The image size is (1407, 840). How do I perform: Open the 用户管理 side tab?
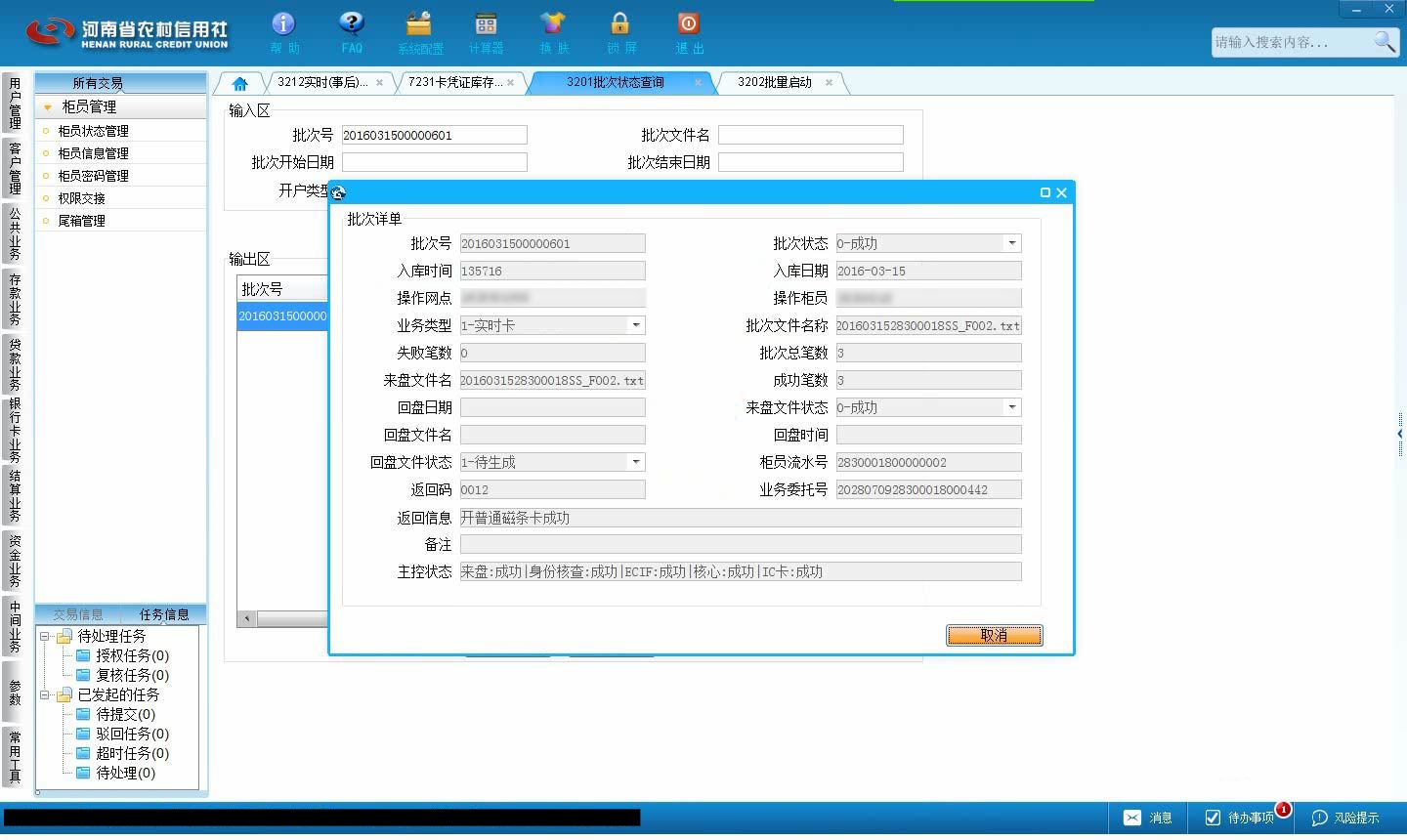tap(15, 104)
